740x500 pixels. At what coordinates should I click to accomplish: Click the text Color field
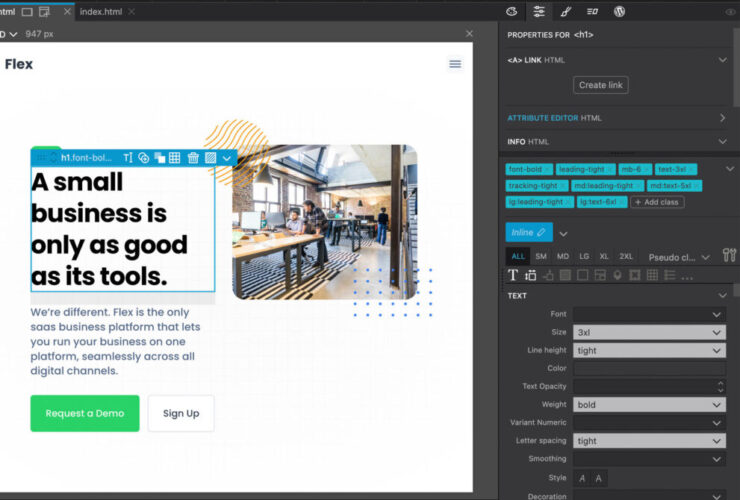tap(649, 369)
